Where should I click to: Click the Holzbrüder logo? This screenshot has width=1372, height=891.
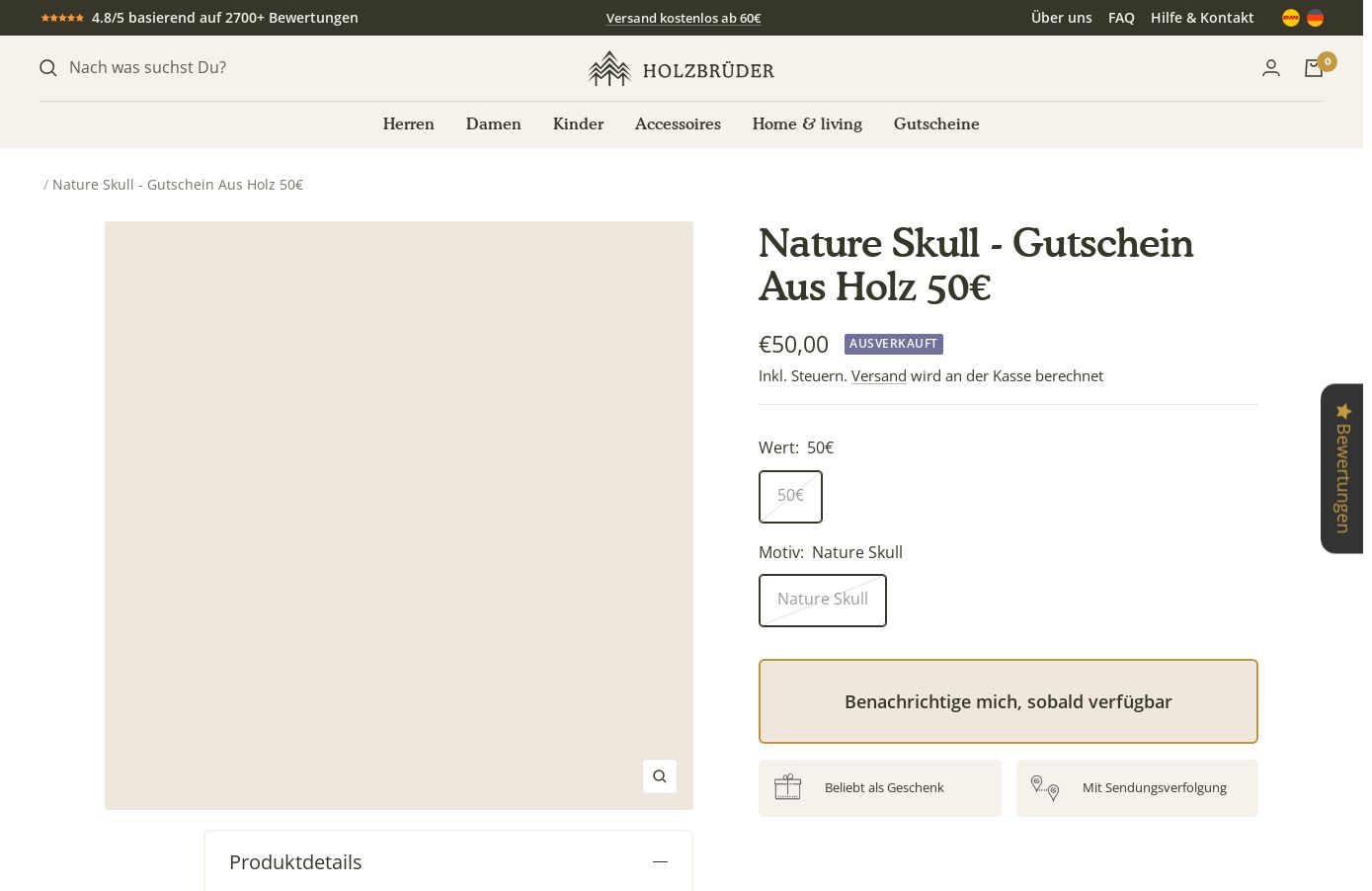[x=682, y=69]
